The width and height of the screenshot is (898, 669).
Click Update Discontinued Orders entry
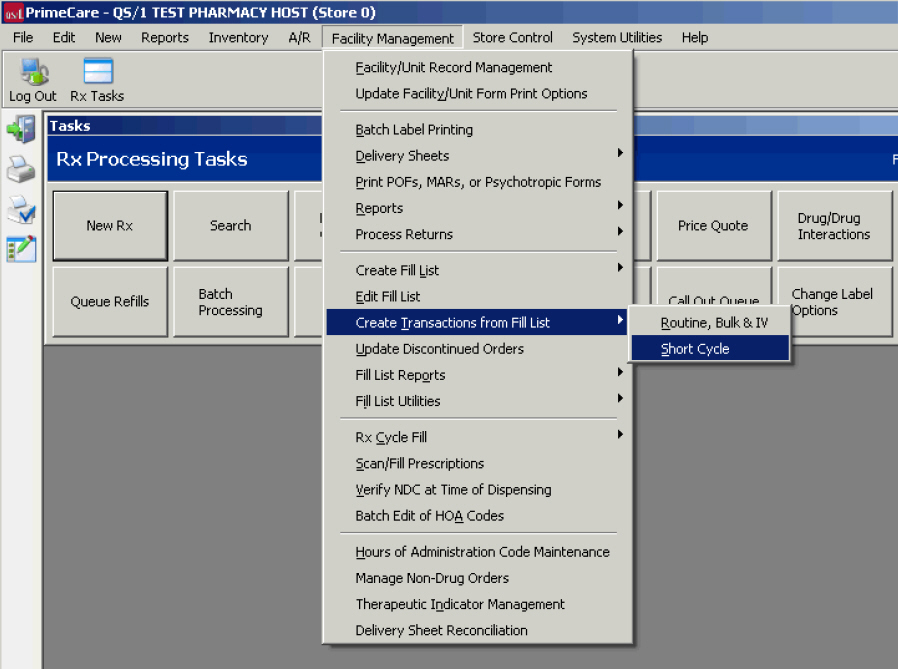439,349
